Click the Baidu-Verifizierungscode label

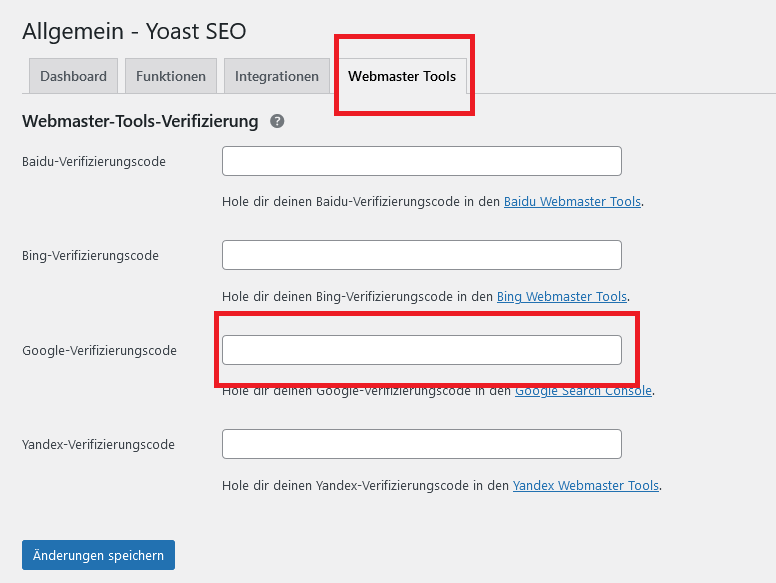pos(94,161)
